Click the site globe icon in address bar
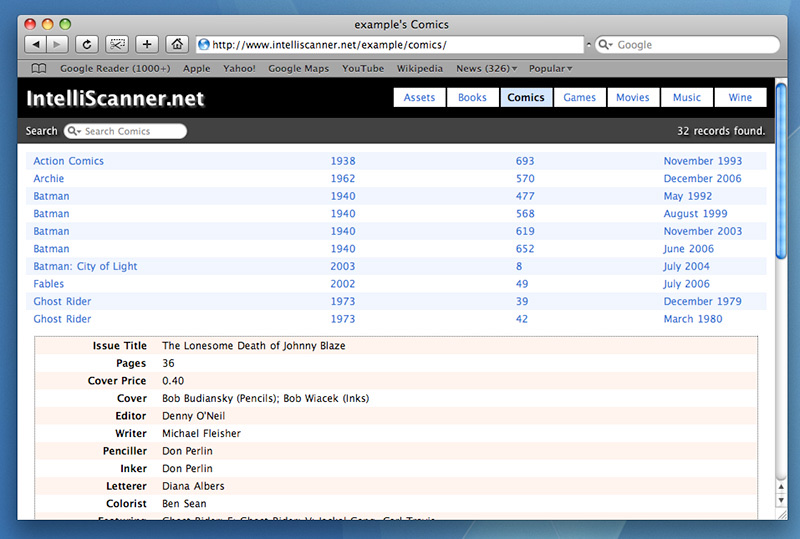The width and height of the screenshot is (800, 539). (x=204, y=44)
